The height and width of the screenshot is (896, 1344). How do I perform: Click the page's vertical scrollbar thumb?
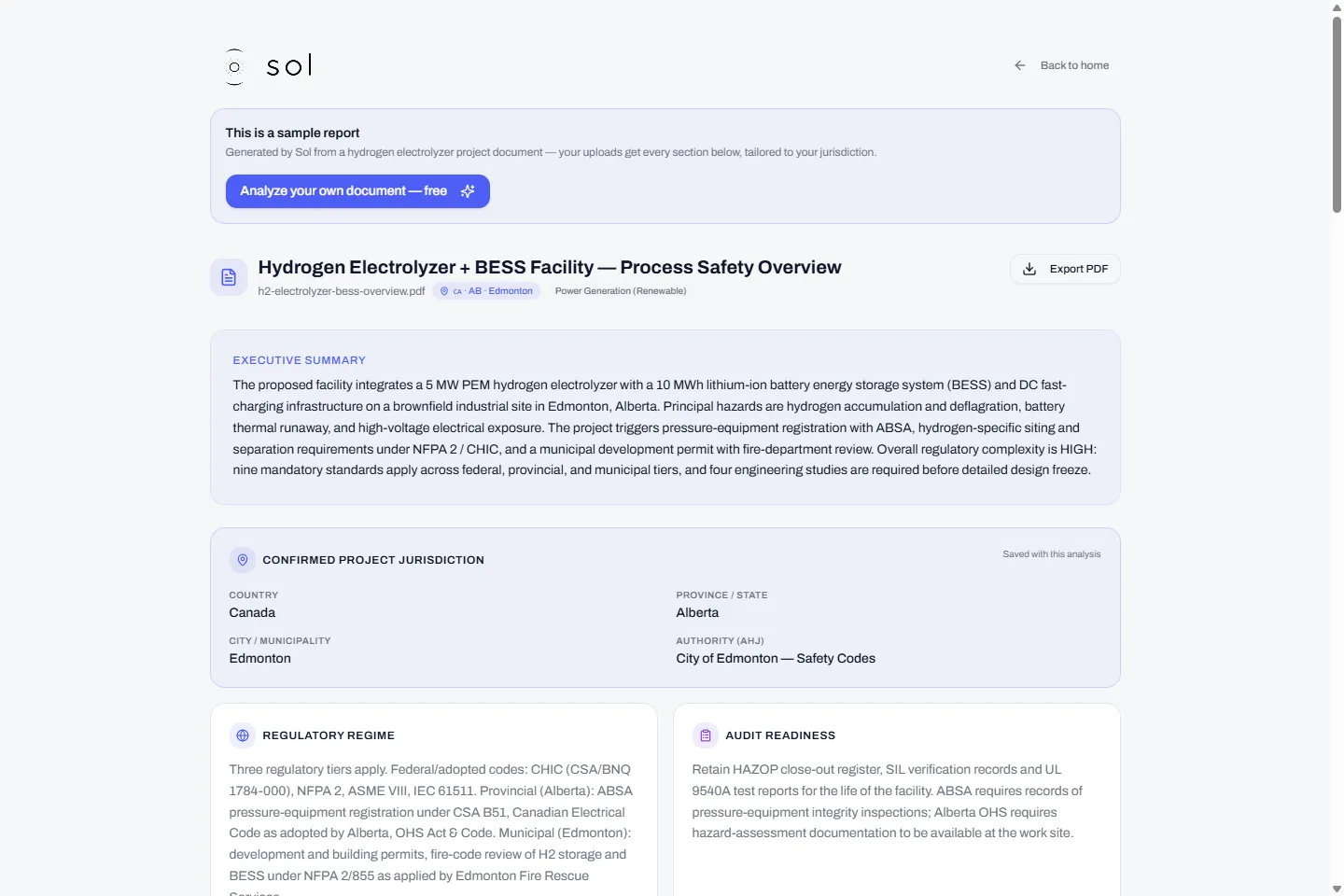pos(1337,114)
